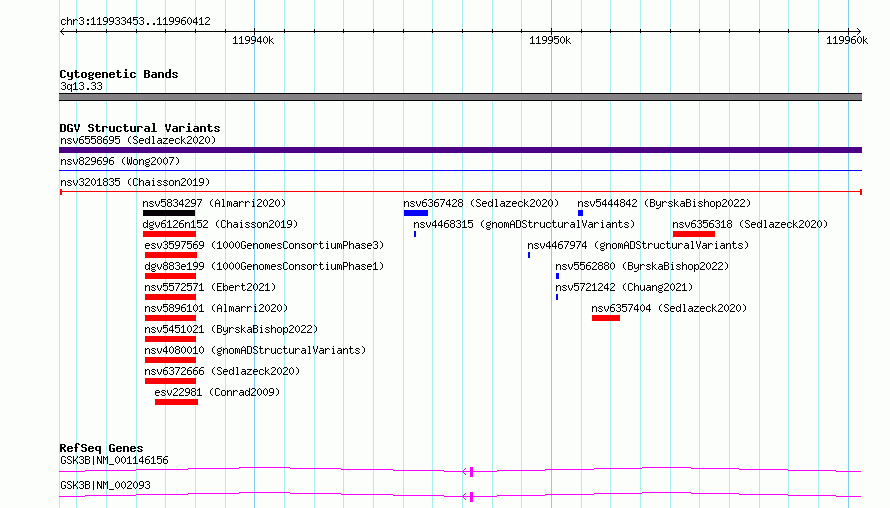Click the nsv5451021 (ByrskaBishop2022) label
Image resolution: width=890 pixels, height=508 pixels.
click(231, 329)
